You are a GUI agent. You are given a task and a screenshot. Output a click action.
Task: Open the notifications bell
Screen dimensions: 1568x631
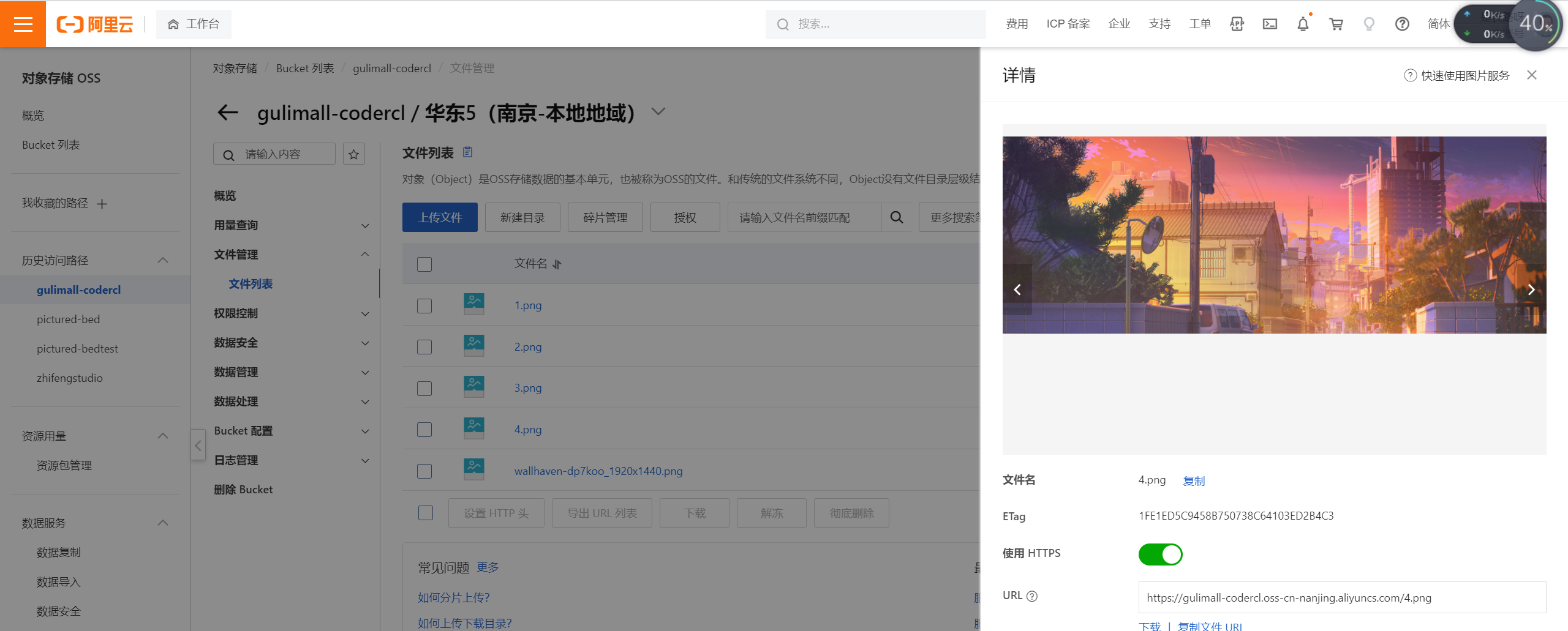pyautogui.click(x=1303, y=24)
